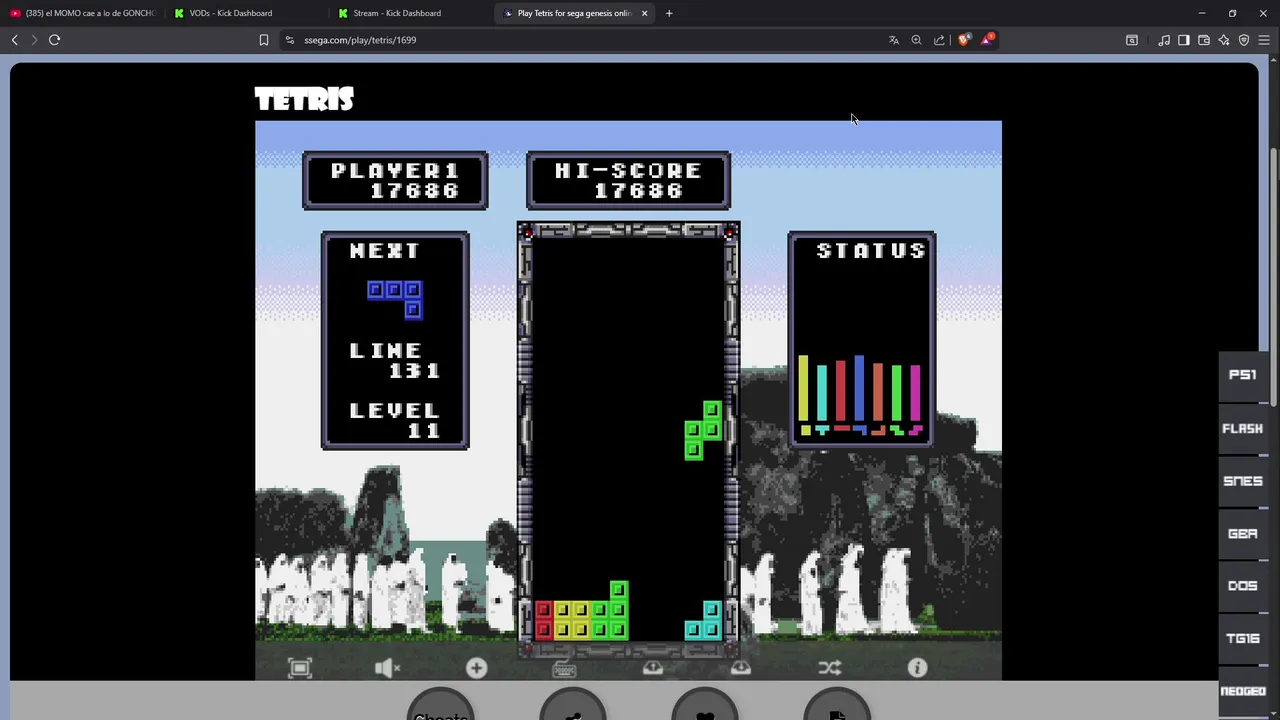The width and height of the screenshot is (1280, 720).
Task: Go forward to next page
Action: click(x=34, y=40)
